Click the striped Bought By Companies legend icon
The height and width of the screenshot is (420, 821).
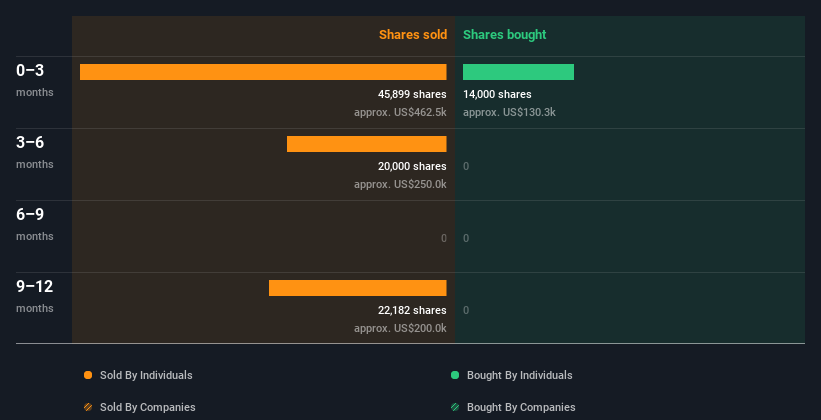455,407
